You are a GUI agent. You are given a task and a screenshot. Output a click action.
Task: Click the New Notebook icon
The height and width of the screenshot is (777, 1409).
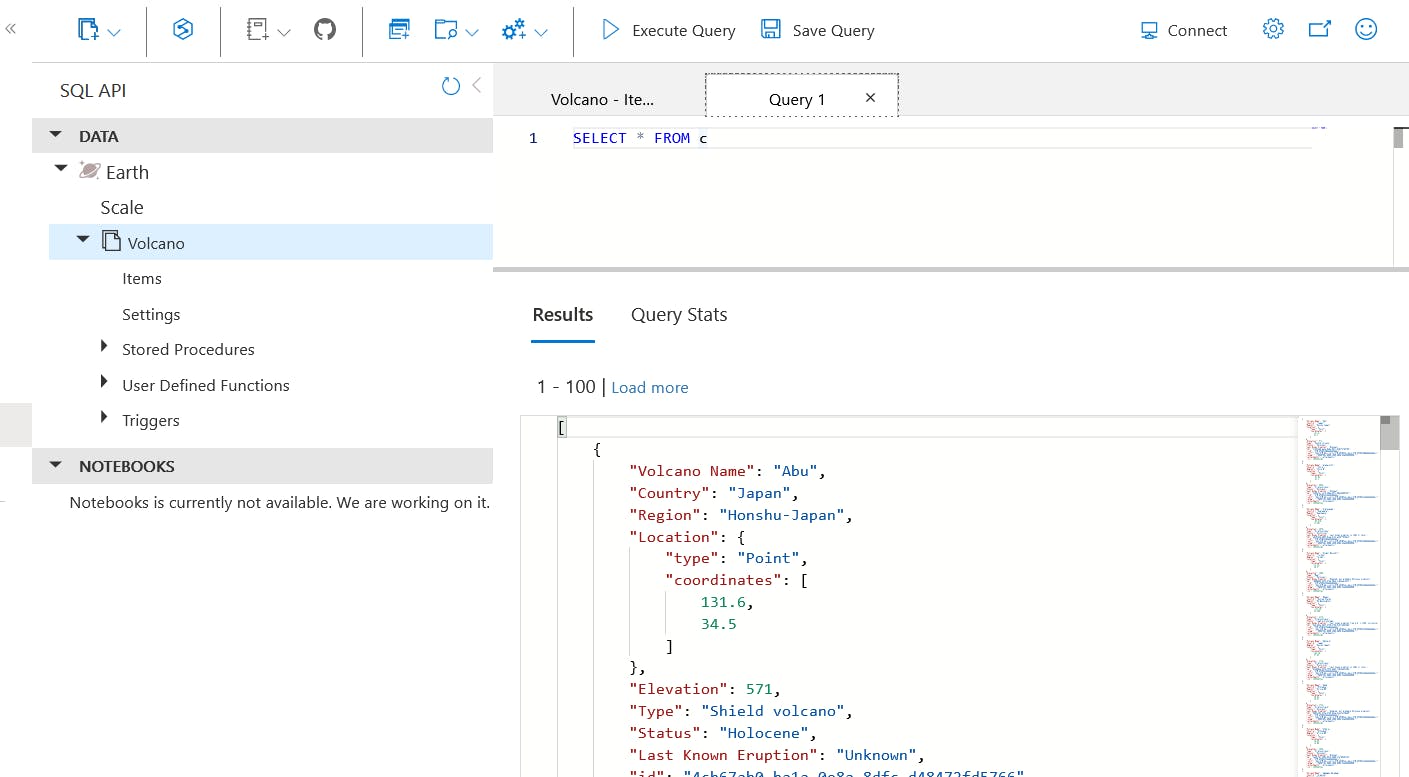point(258,30)
